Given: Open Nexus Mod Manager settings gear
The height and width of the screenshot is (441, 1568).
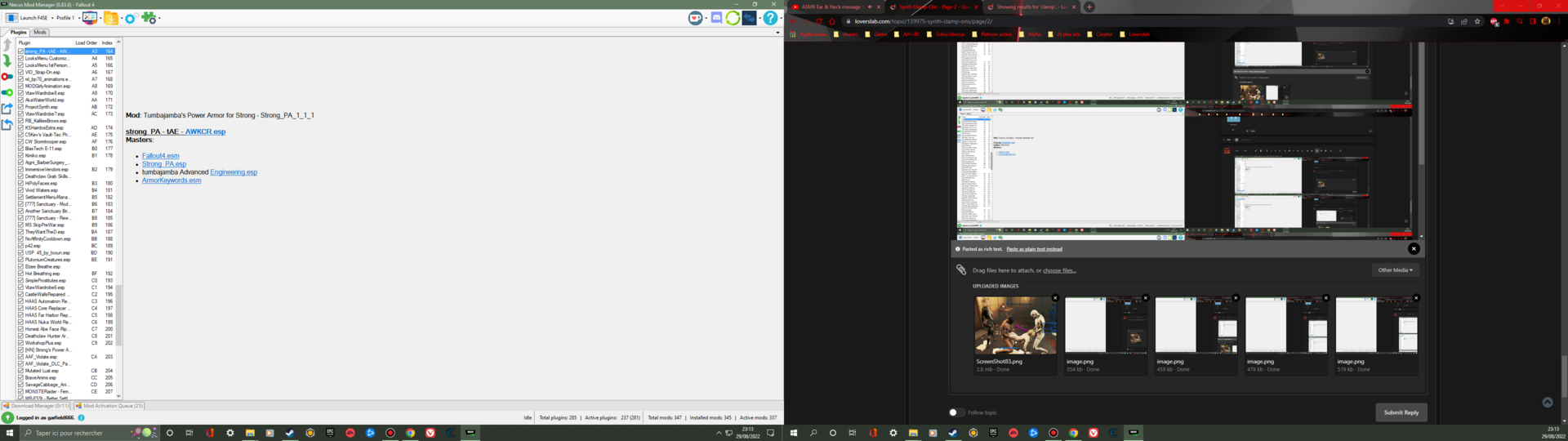Looking at the screenshot, I should coord(130,18).
